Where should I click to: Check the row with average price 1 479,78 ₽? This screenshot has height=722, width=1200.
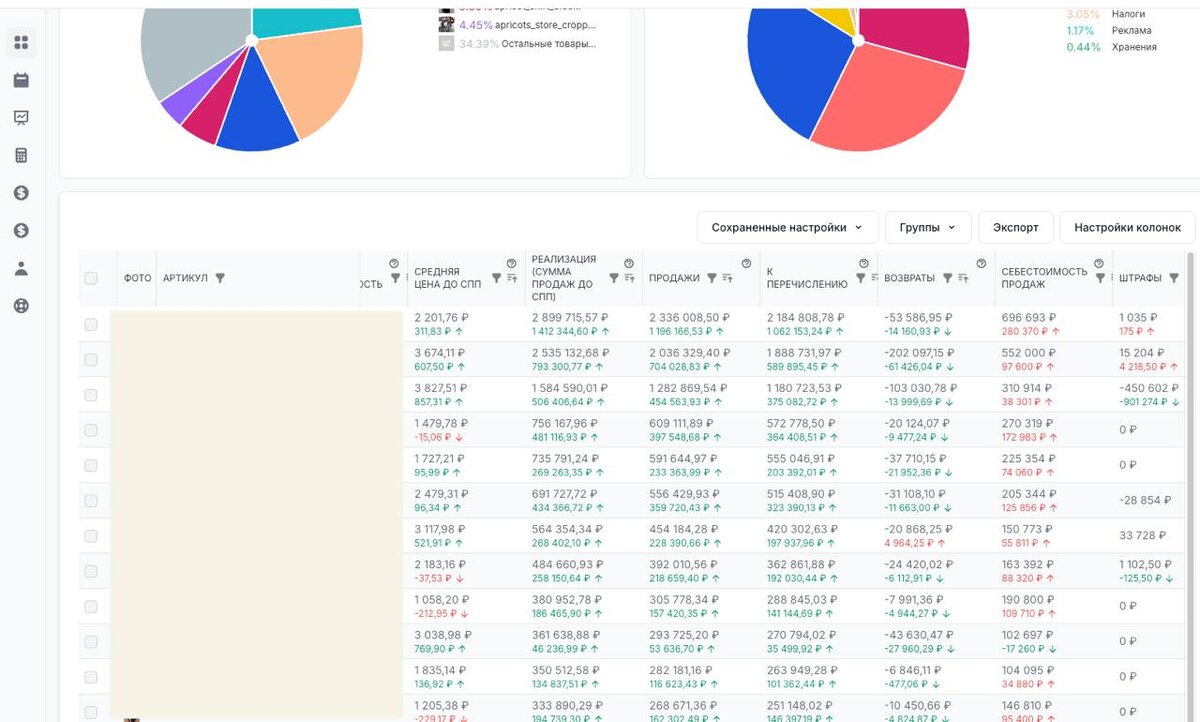pos(91,430)
